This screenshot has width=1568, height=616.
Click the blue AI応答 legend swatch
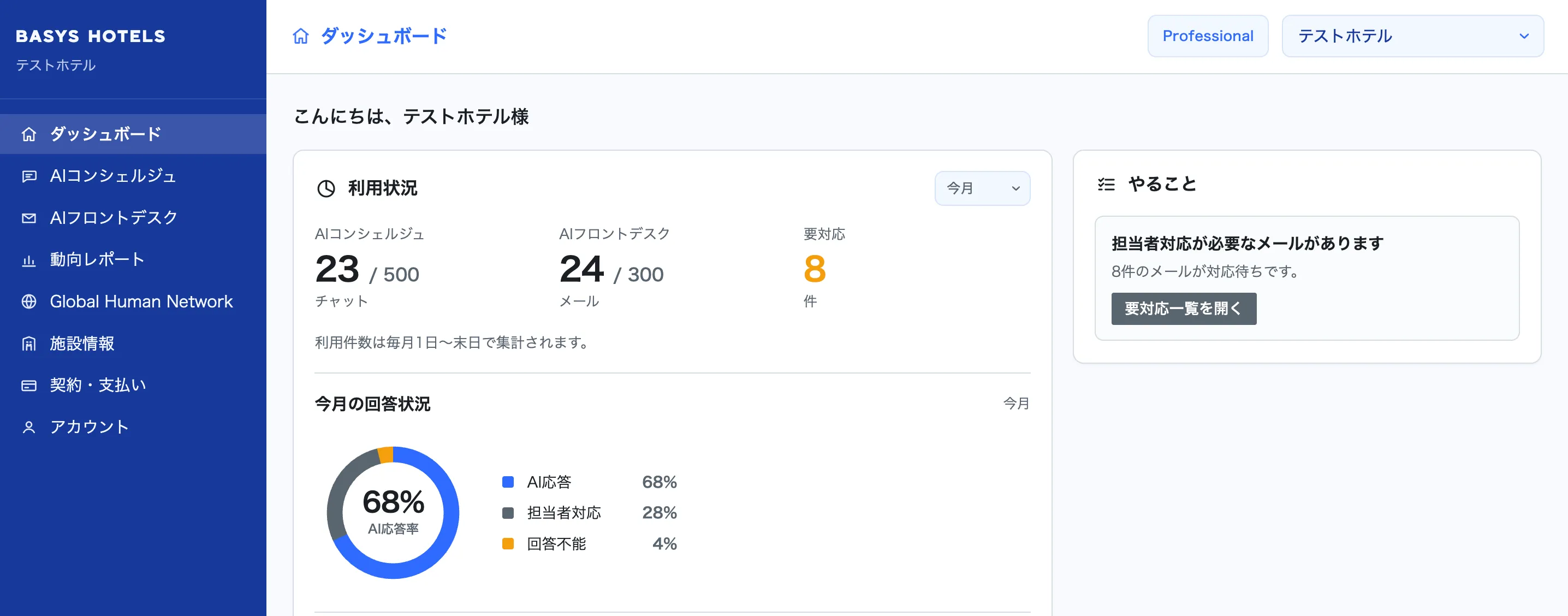point(508,482)
